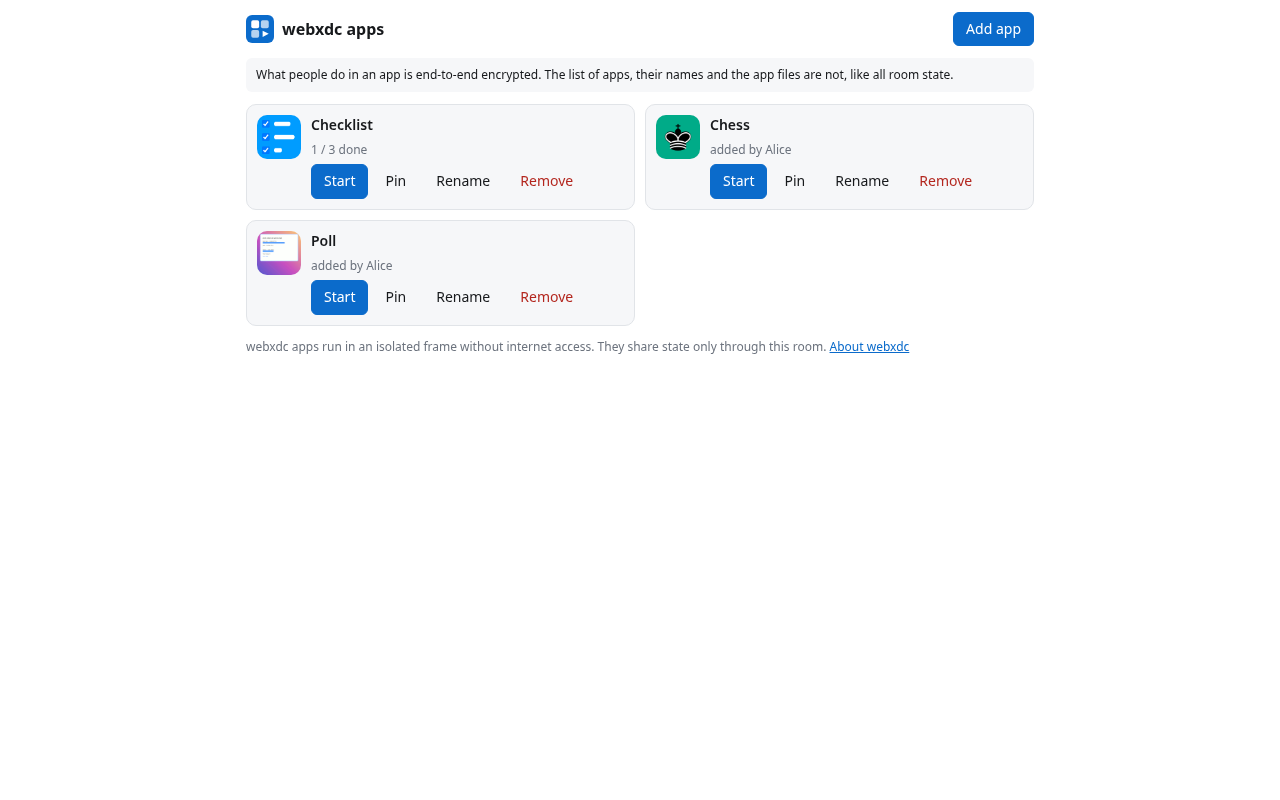Screen dimensions: 1280x800
Task: Remove the Checklist app
Action: click(546, 181)
